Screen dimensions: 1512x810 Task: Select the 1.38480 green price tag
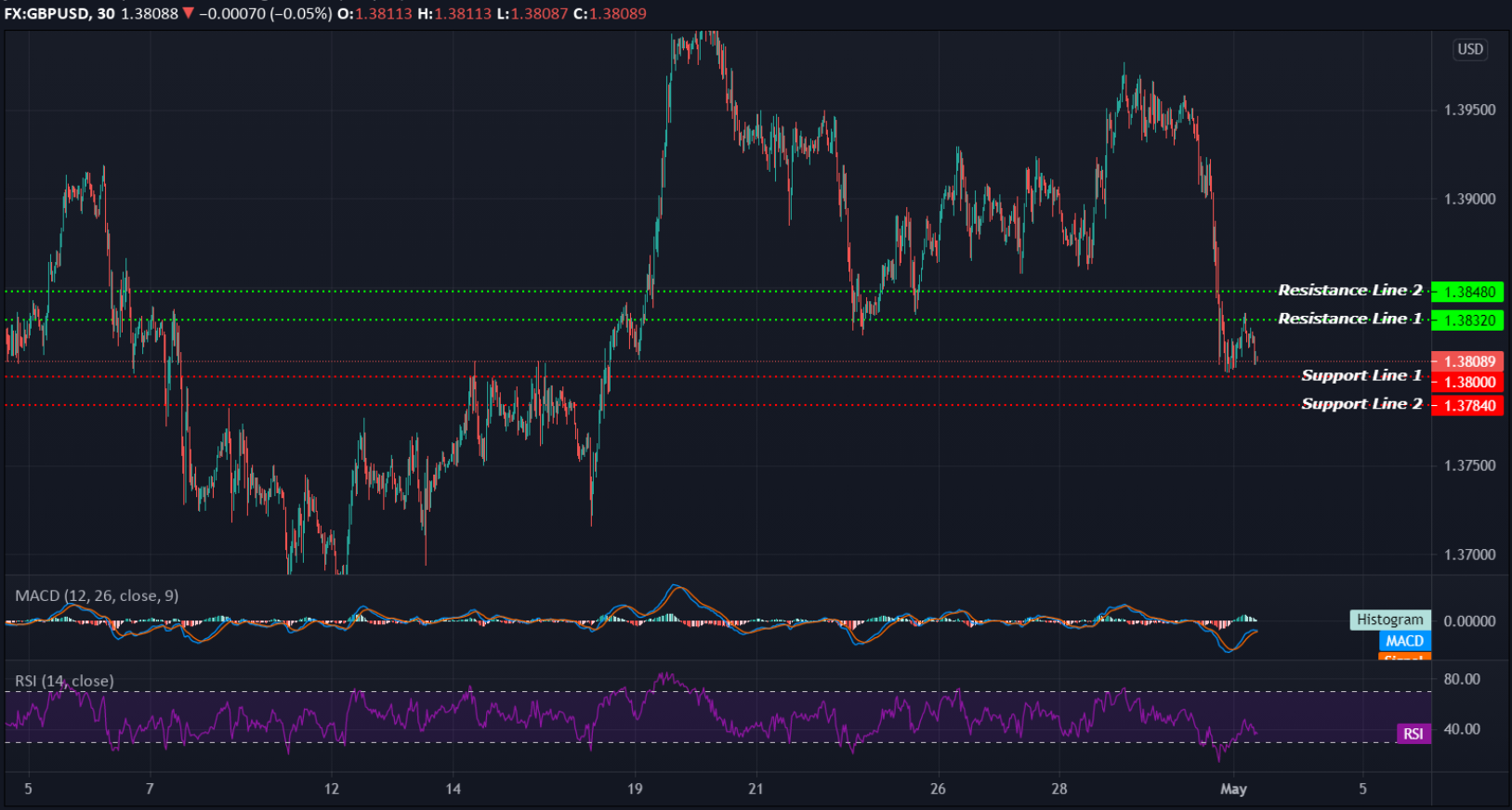click(x=1467, y=292)
